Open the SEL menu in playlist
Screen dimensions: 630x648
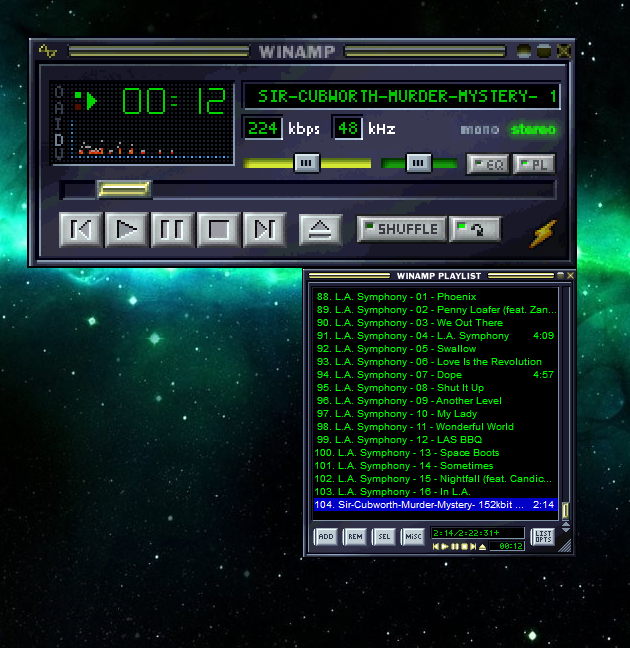(384, 537)
